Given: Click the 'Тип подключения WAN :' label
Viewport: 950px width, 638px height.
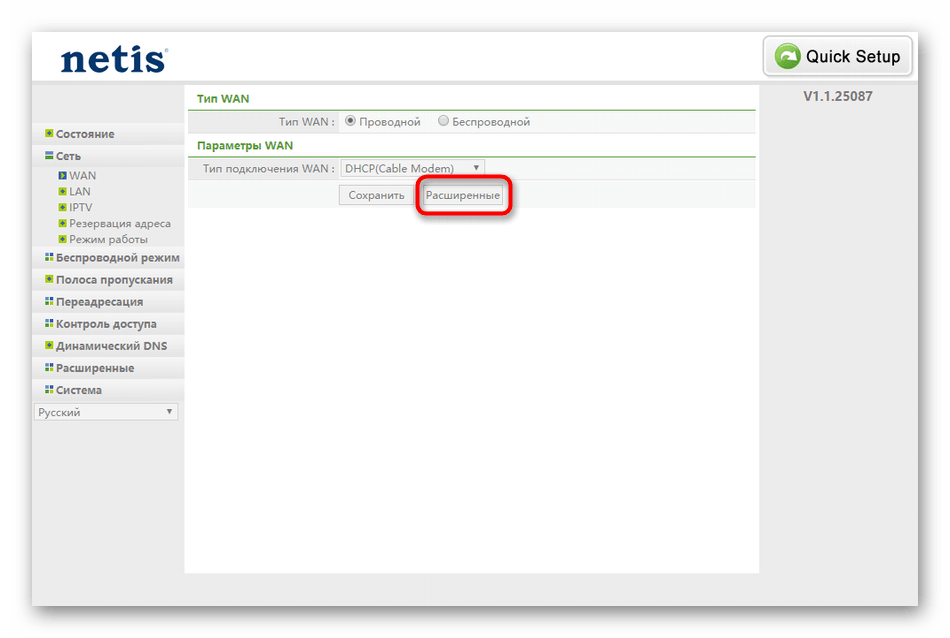Looking at the screenshot, I should [x=268, y=168].
